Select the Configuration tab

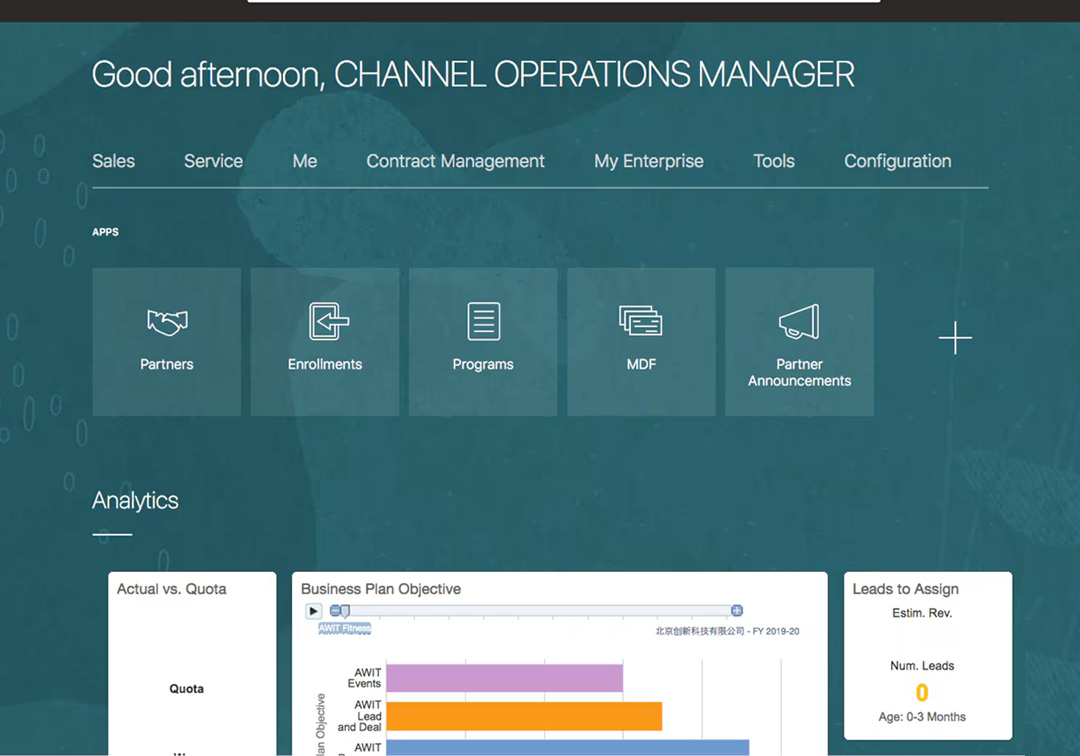point(897,161)
